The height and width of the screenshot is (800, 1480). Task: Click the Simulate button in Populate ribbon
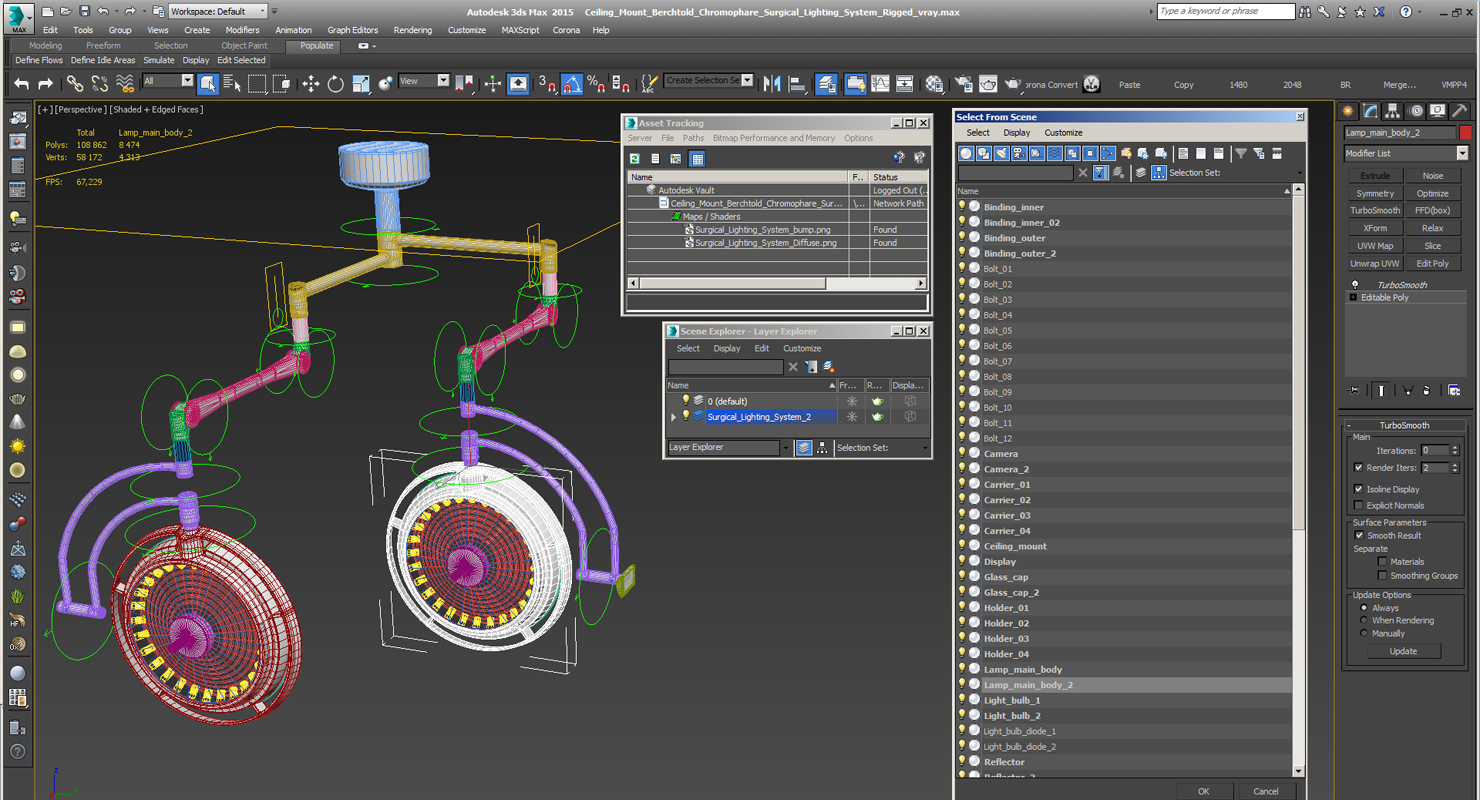tap(158, 60)
